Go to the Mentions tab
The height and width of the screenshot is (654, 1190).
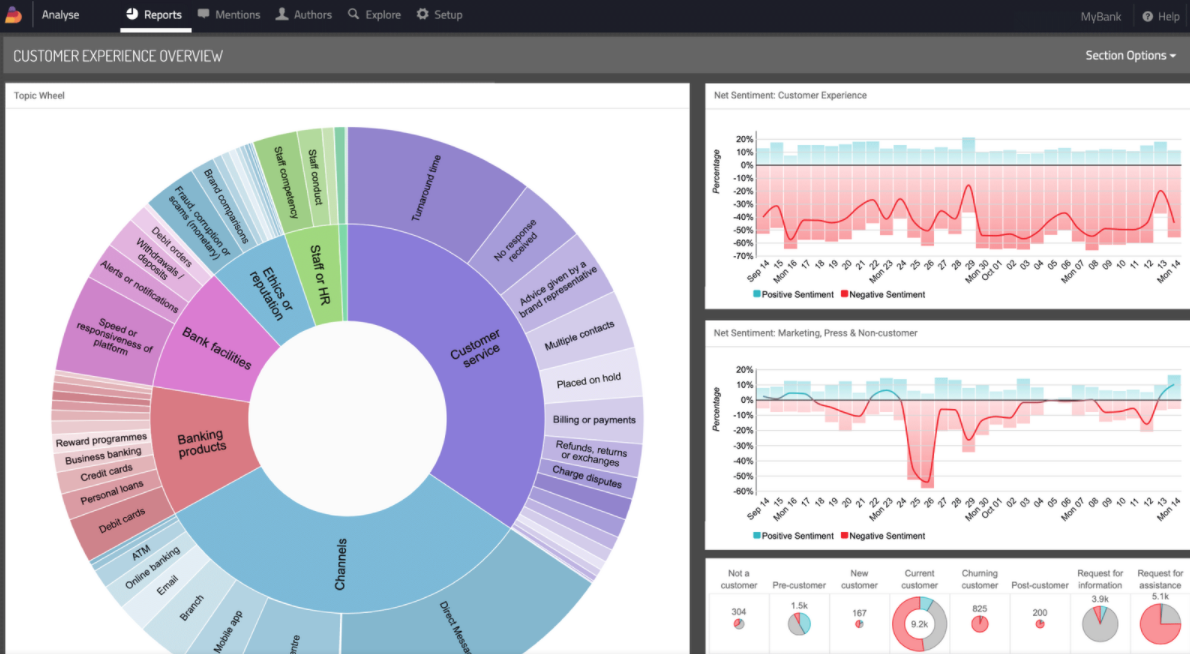pyautogui.click(x=228, y=14)
